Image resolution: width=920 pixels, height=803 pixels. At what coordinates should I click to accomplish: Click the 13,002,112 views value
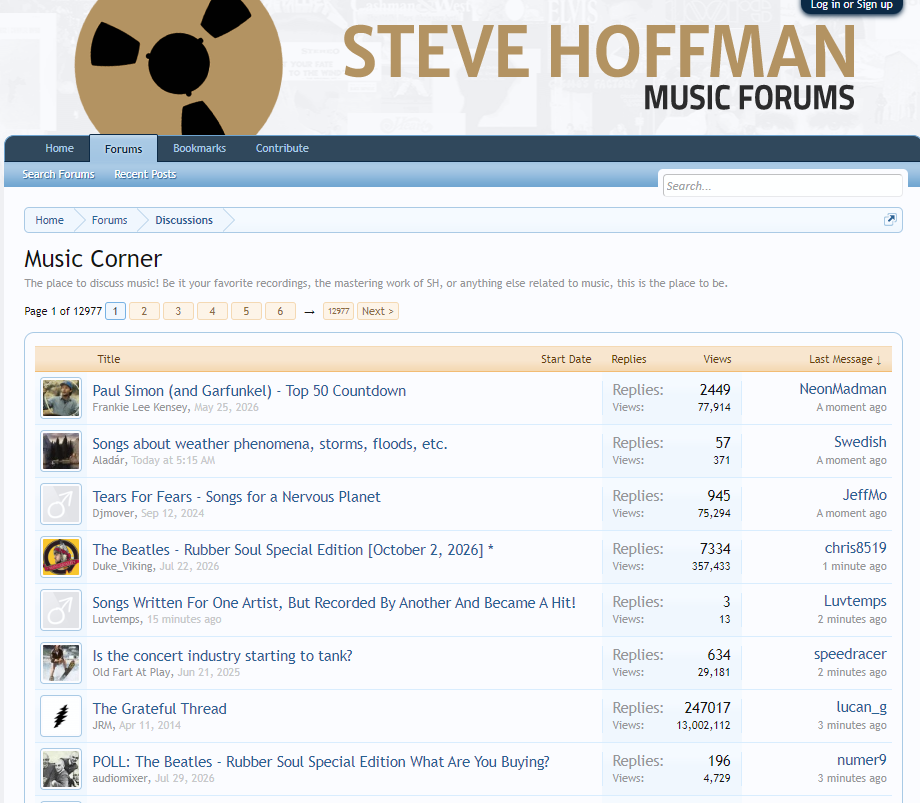[703, 726]
